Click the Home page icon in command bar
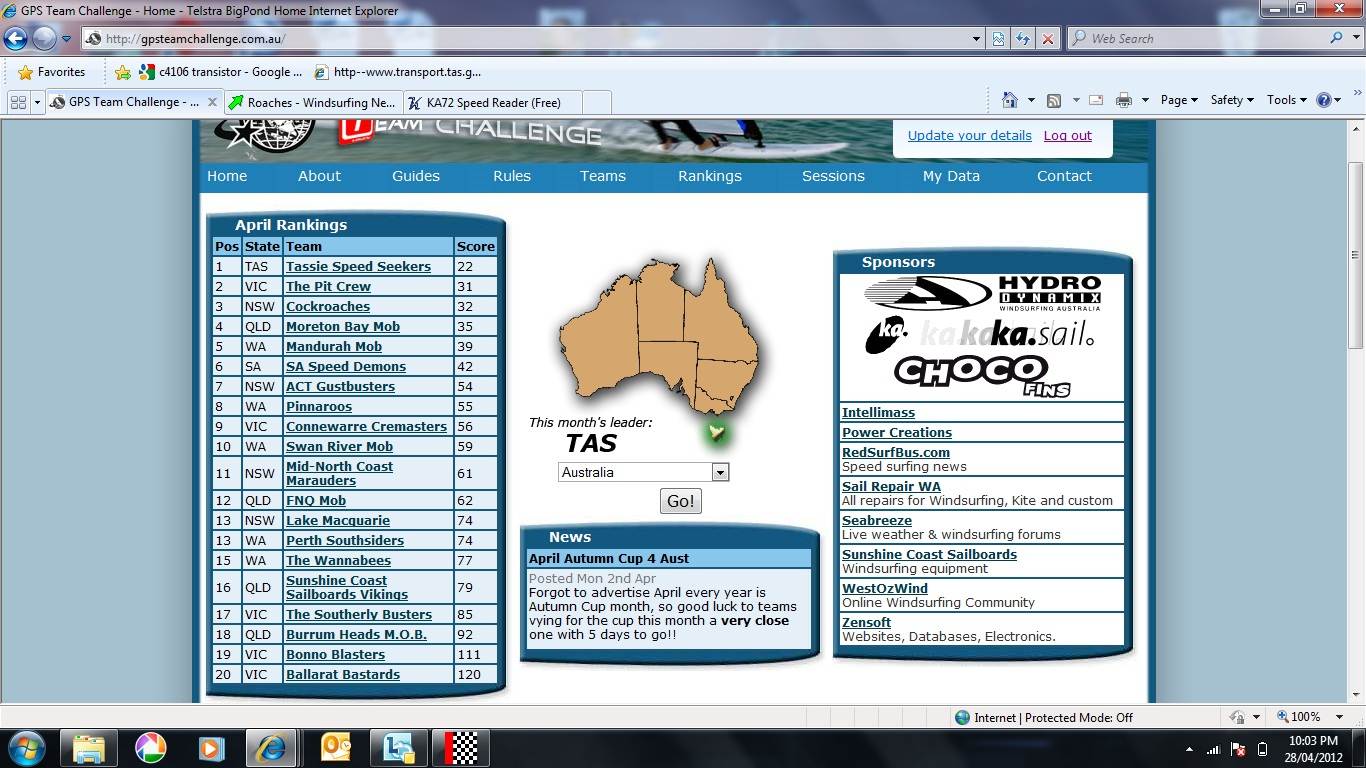 coord(1010,100)
